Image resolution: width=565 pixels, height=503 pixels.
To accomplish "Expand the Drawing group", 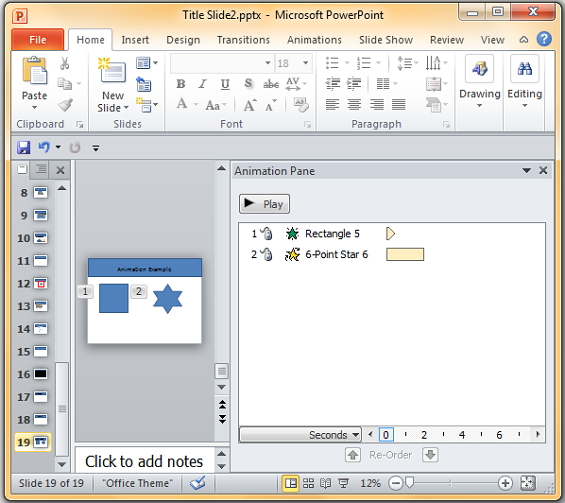I will coord(480,82).
